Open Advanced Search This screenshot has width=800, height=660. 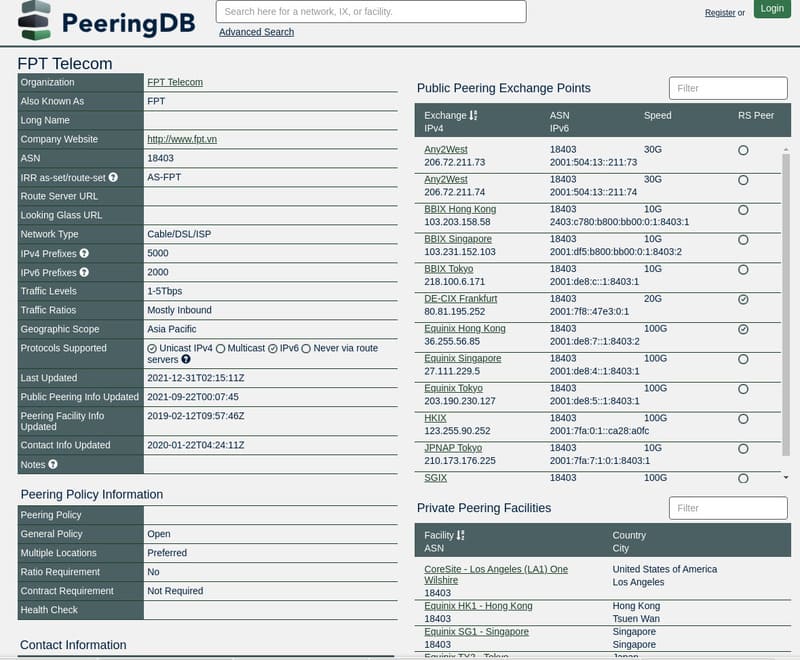coord(257,32)
